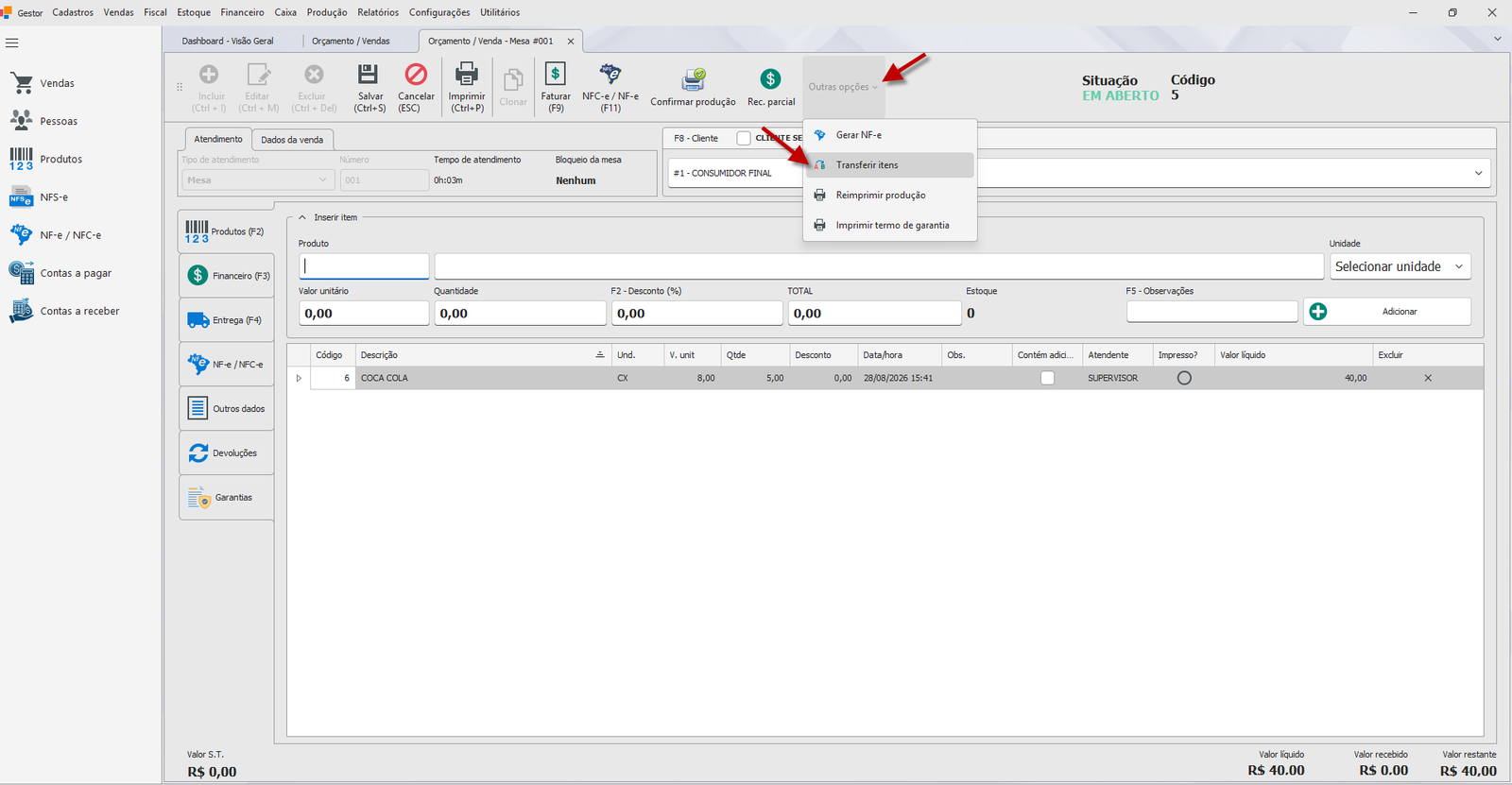Click the Imprimir printer icon
Image resolution: width=1512 pixels, height=785 pixels.
tap(467, 75)
